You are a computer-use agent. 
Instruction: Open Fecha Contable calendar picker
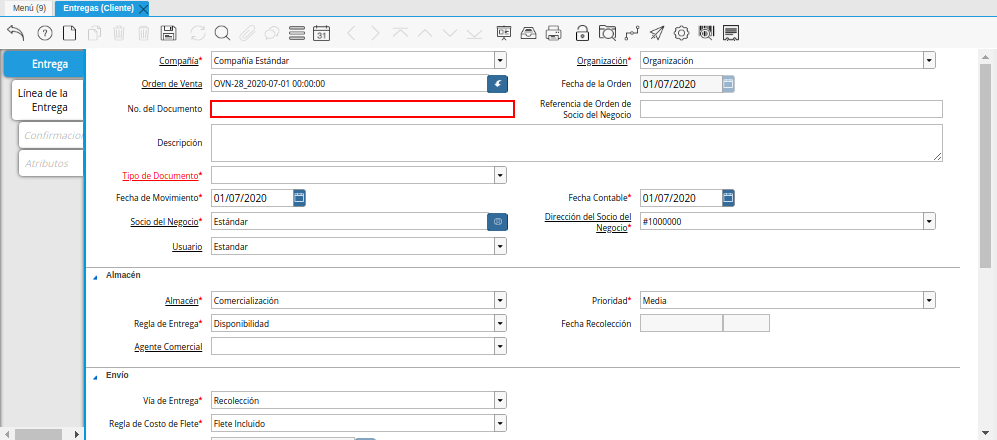click(729, 198)
